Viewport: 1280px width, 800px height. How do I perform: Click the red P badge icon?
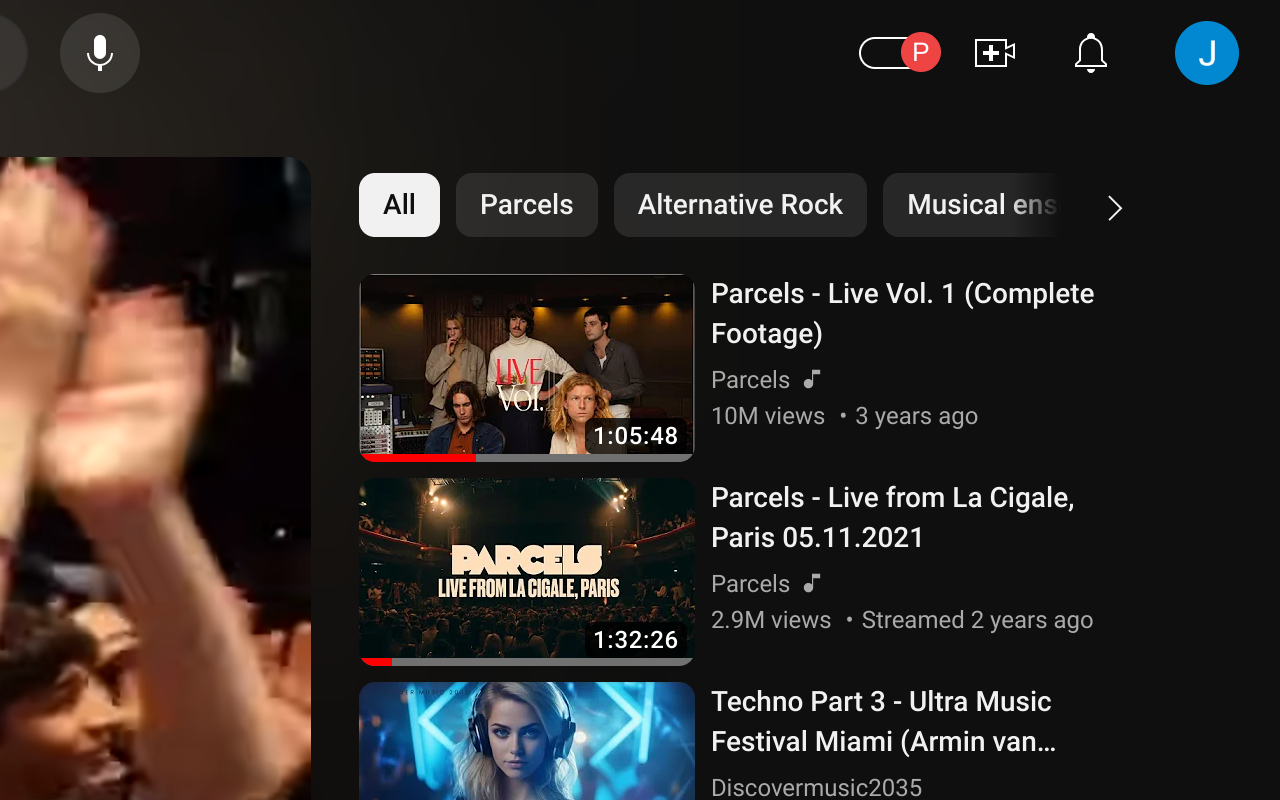point(919,52)
